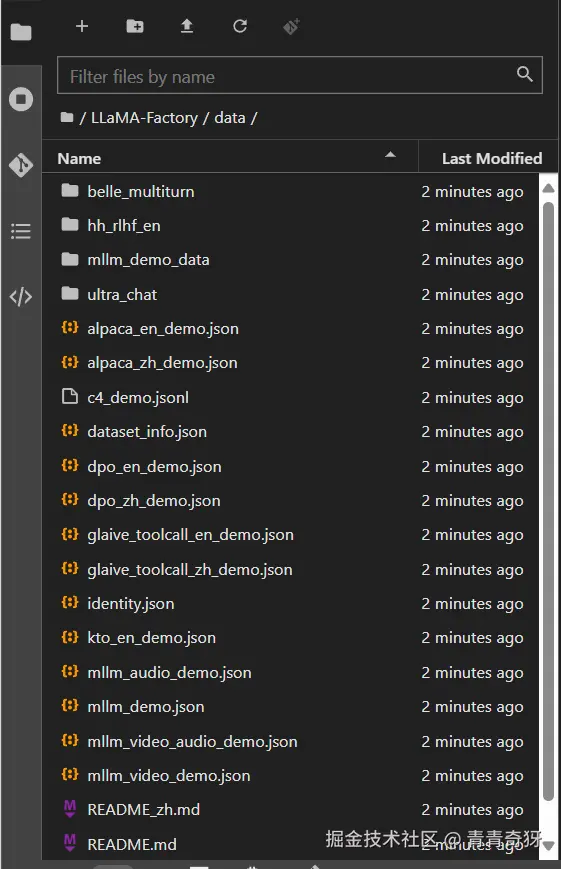561x869 pixels.
Task: Click the JSON icon beside kto_en_demo.json
Action: [x=70, y=637]
